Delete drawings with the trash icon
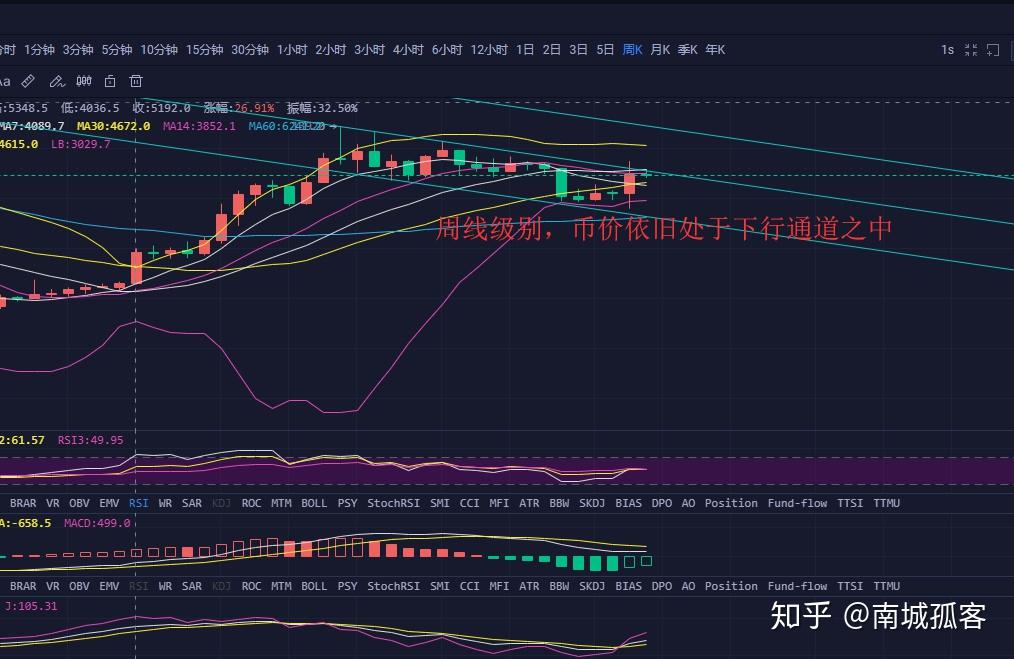The width and height of the screenshot is (1014, 659). (136, 81)
